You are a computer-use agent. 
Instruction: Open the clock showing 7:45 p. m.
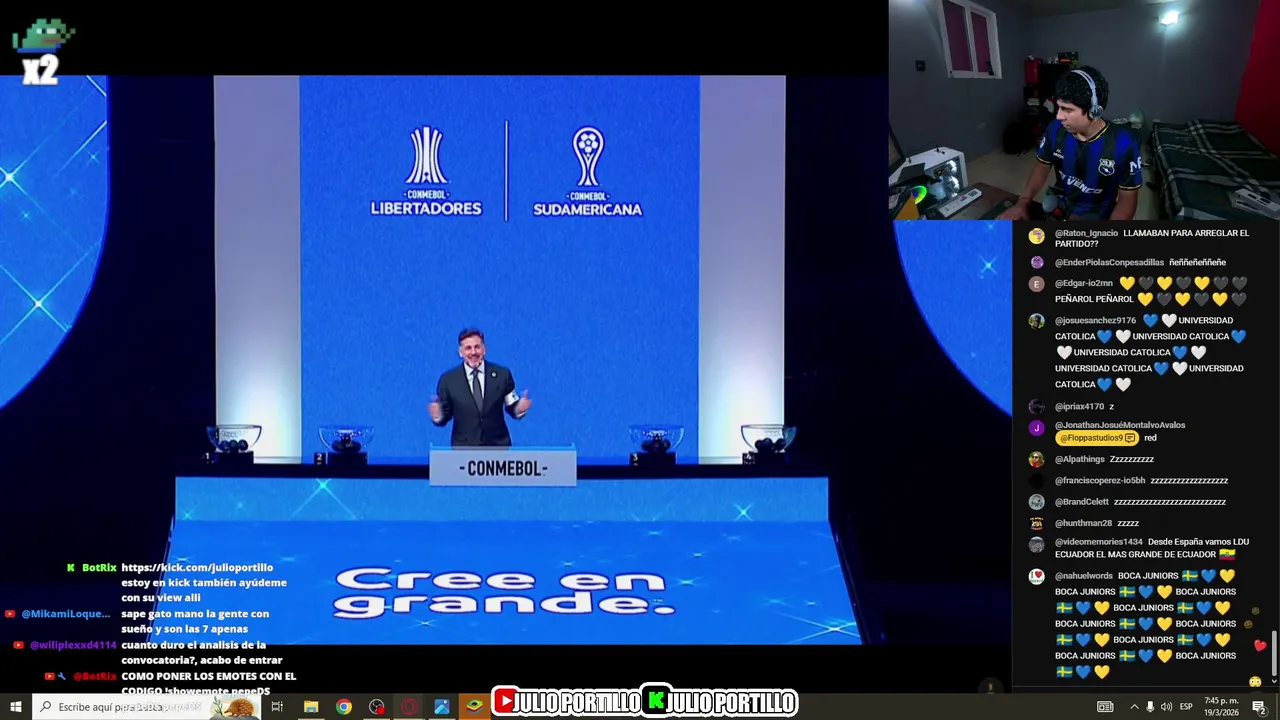1221,707
